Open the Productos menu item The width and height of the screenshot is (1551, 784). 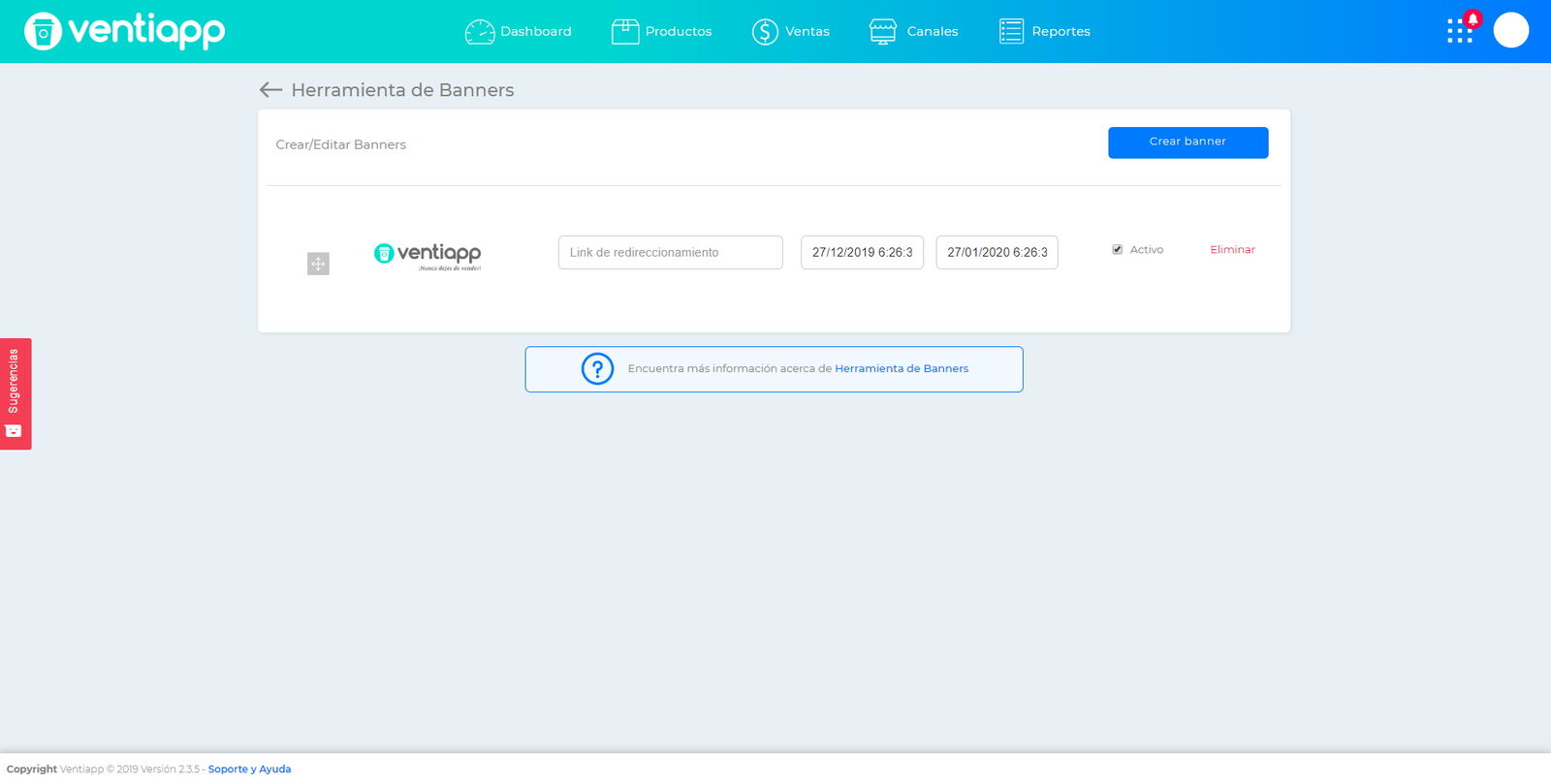pyautogui.click(x=661, y=32)
